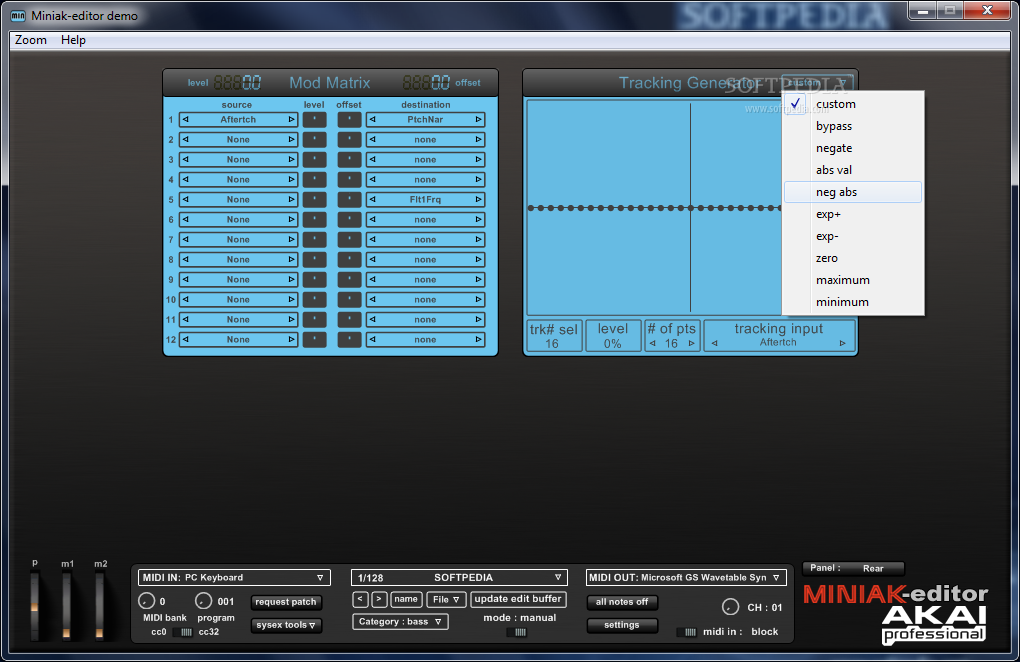Open the 1/128 SOFTPEDIA patch dropdown
Screen dimensions: 1020x662
[459, 577]
